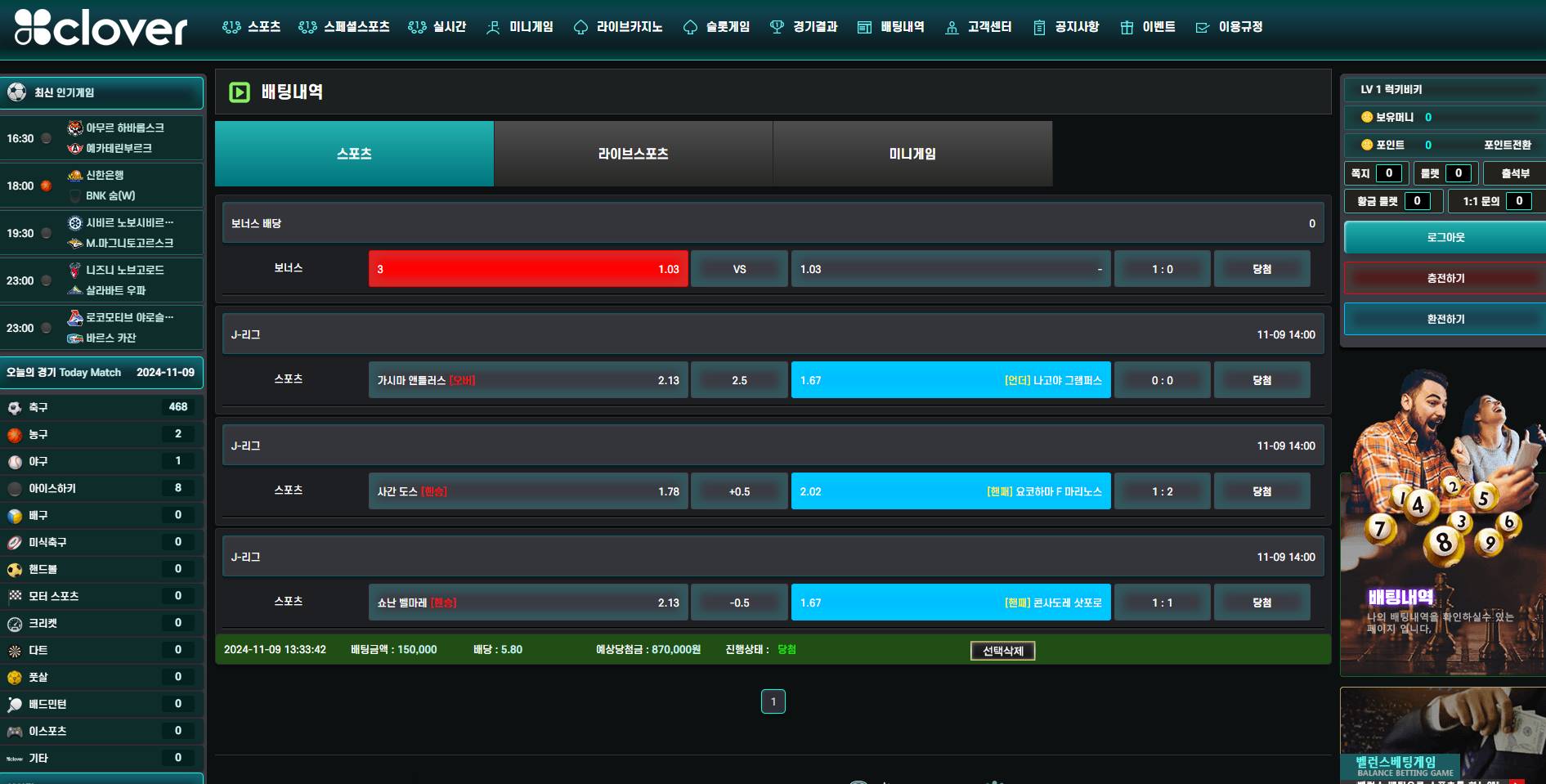
Task: Go to pagination page 1
Action: (773, 701)
